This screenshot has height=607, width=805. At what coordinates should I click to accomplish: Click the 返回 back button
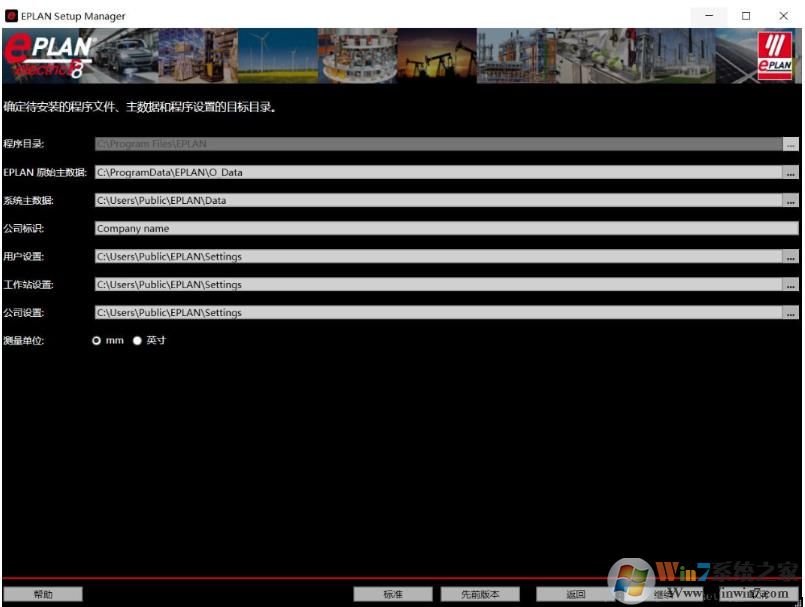point(576,594)
